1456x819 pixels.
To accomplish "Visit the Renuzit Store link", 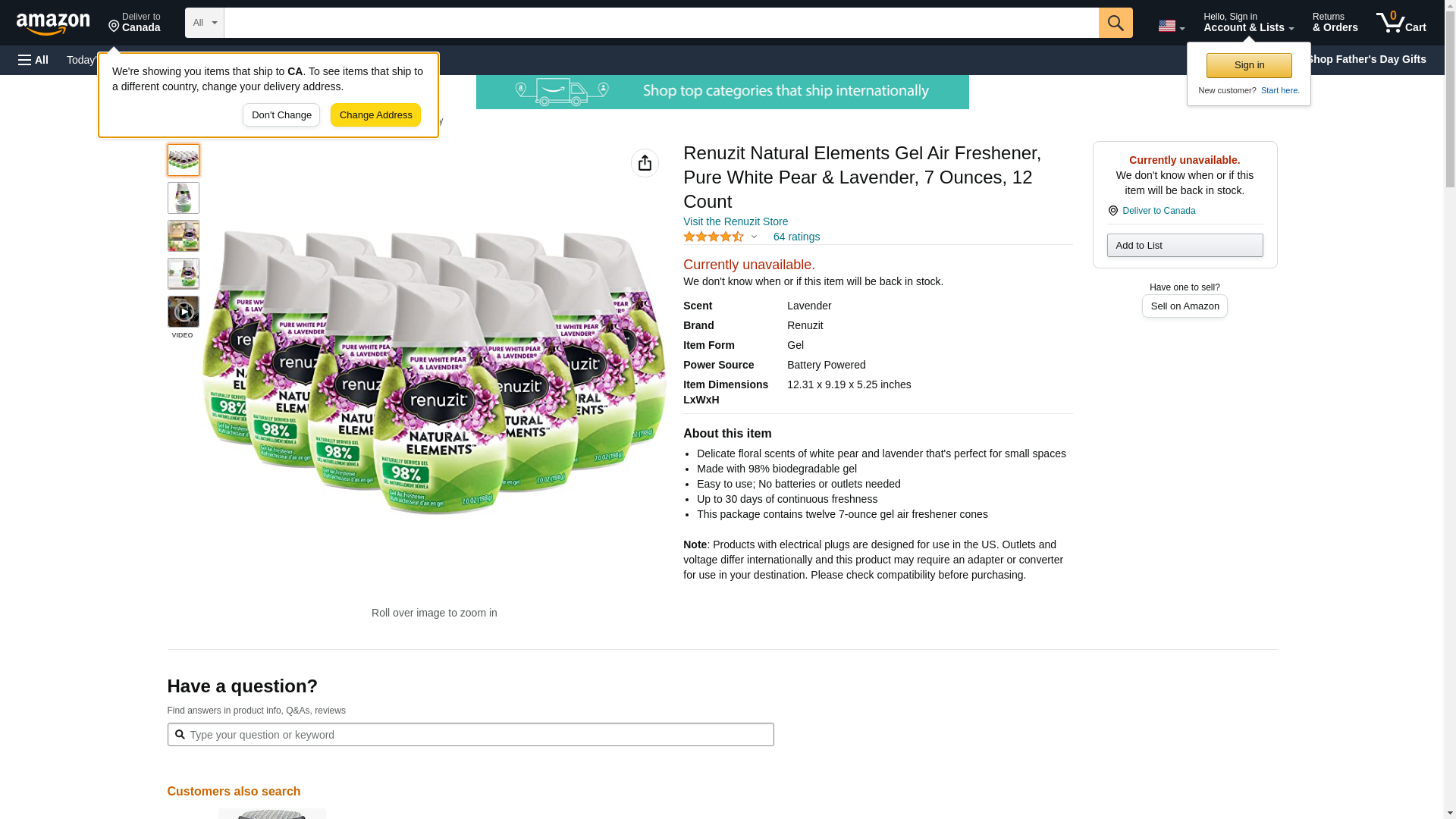I will click(x=735, y=221).
